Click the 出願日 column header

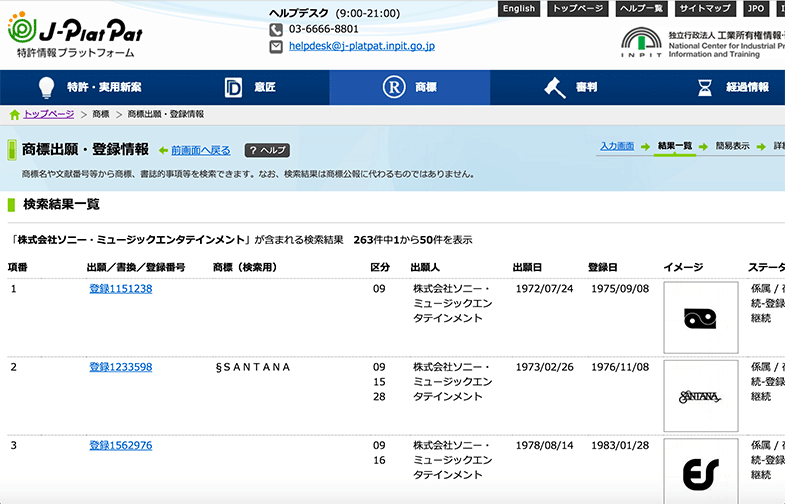[527, 267]
